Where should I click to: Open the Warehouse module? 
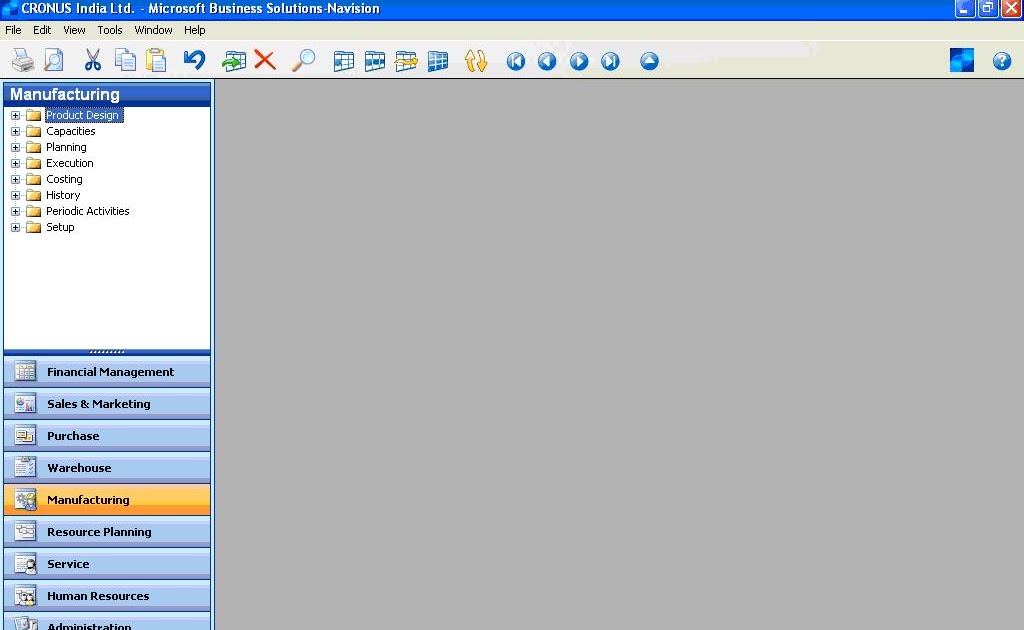point(107,467)
